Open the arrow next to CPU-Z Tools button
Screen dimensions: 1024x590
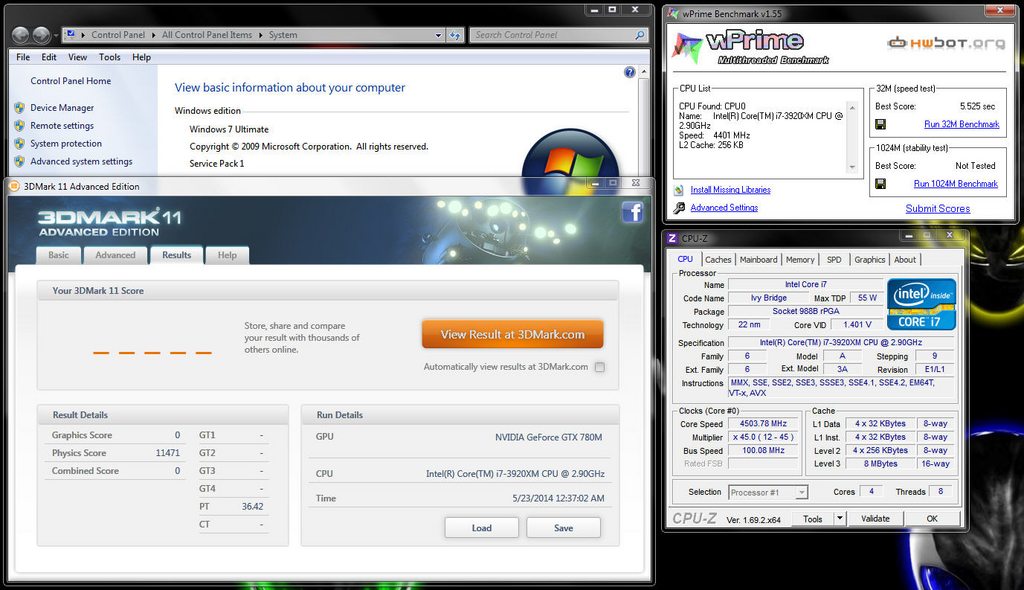pyautogui.click(x=840, y=519)
